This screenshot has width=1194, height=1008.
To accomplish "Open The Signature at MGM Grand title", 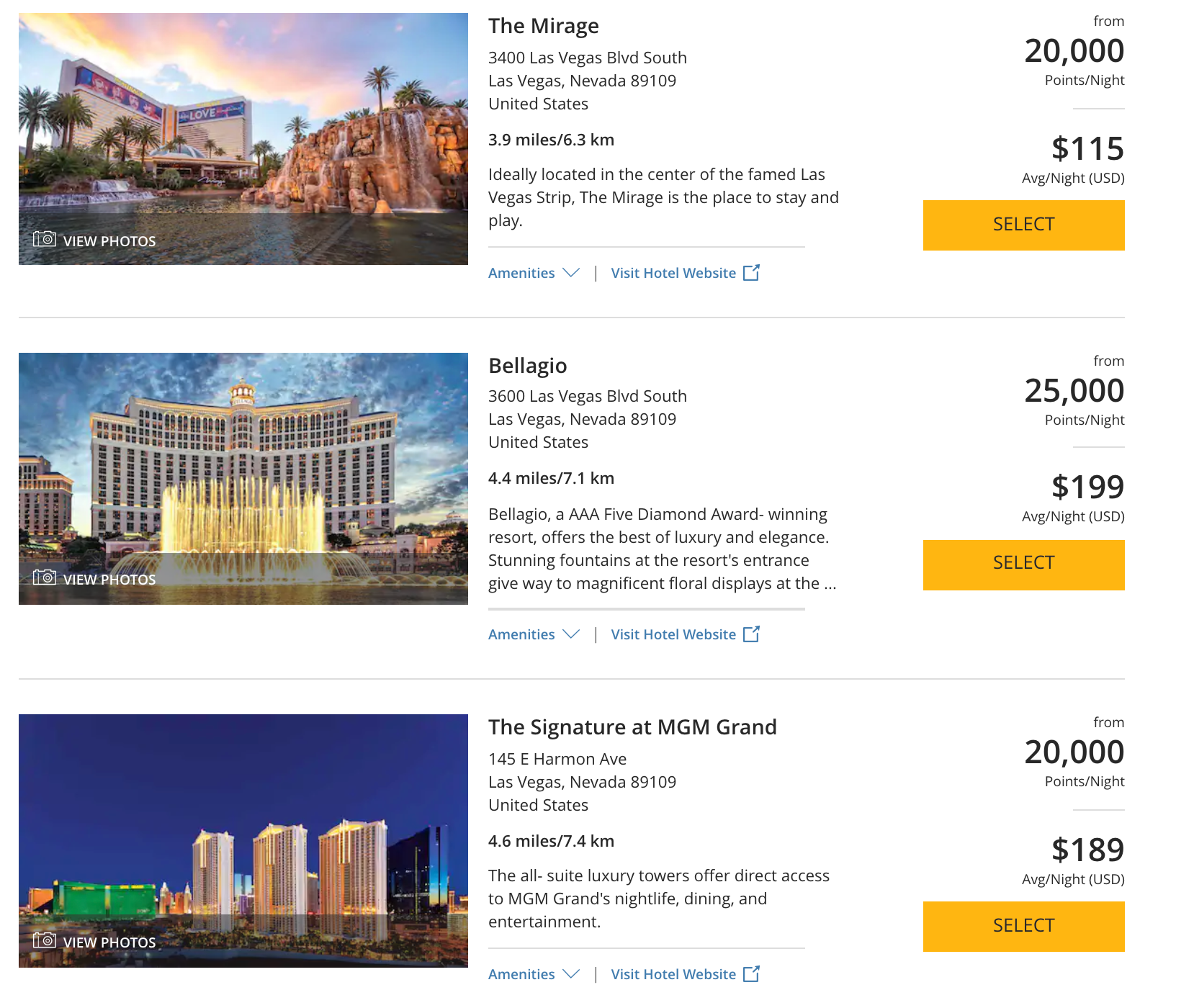I will tap(632, 727).
